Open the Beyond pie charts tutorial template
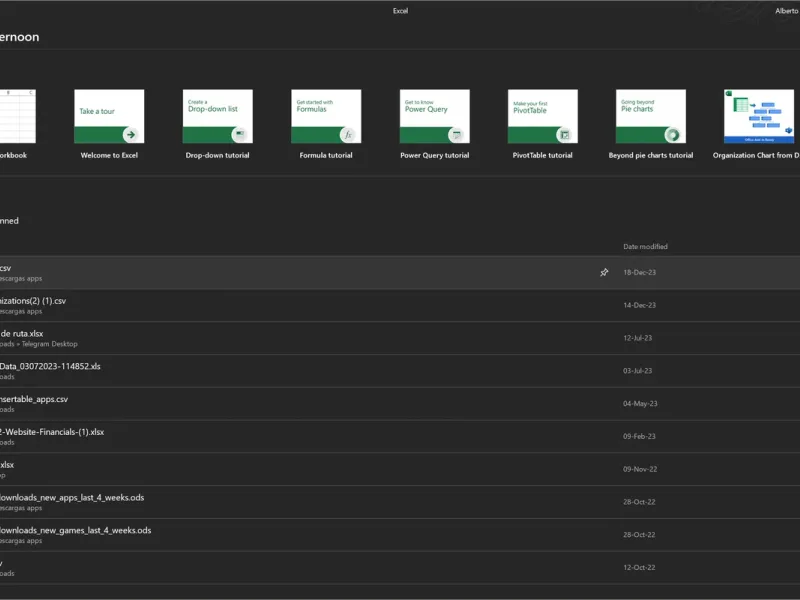This screenshot has height=600, width=800. tap(651, 116)
